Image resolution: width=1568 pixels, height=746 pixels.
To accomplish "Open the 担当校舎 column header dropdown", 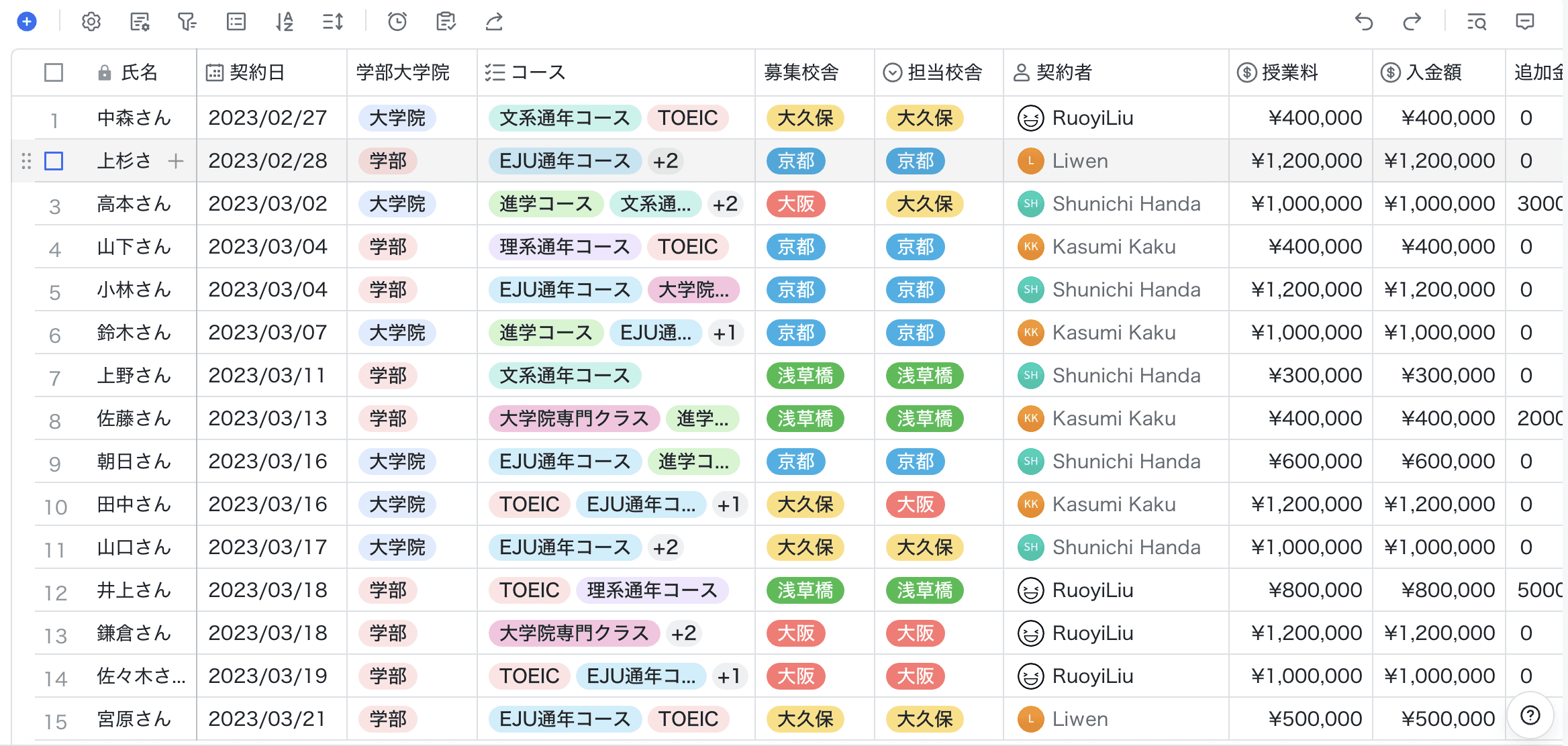I will [893, 72].
